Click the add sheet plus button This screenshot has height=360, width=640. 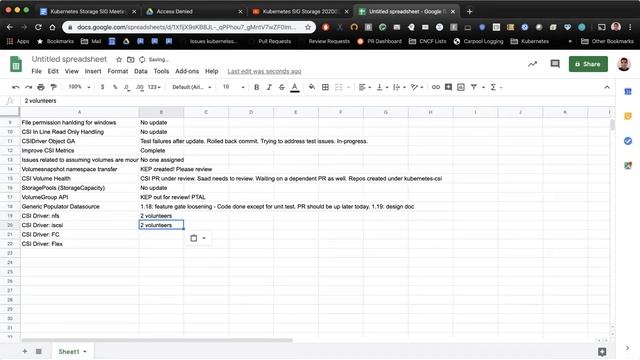coord(24,351)
